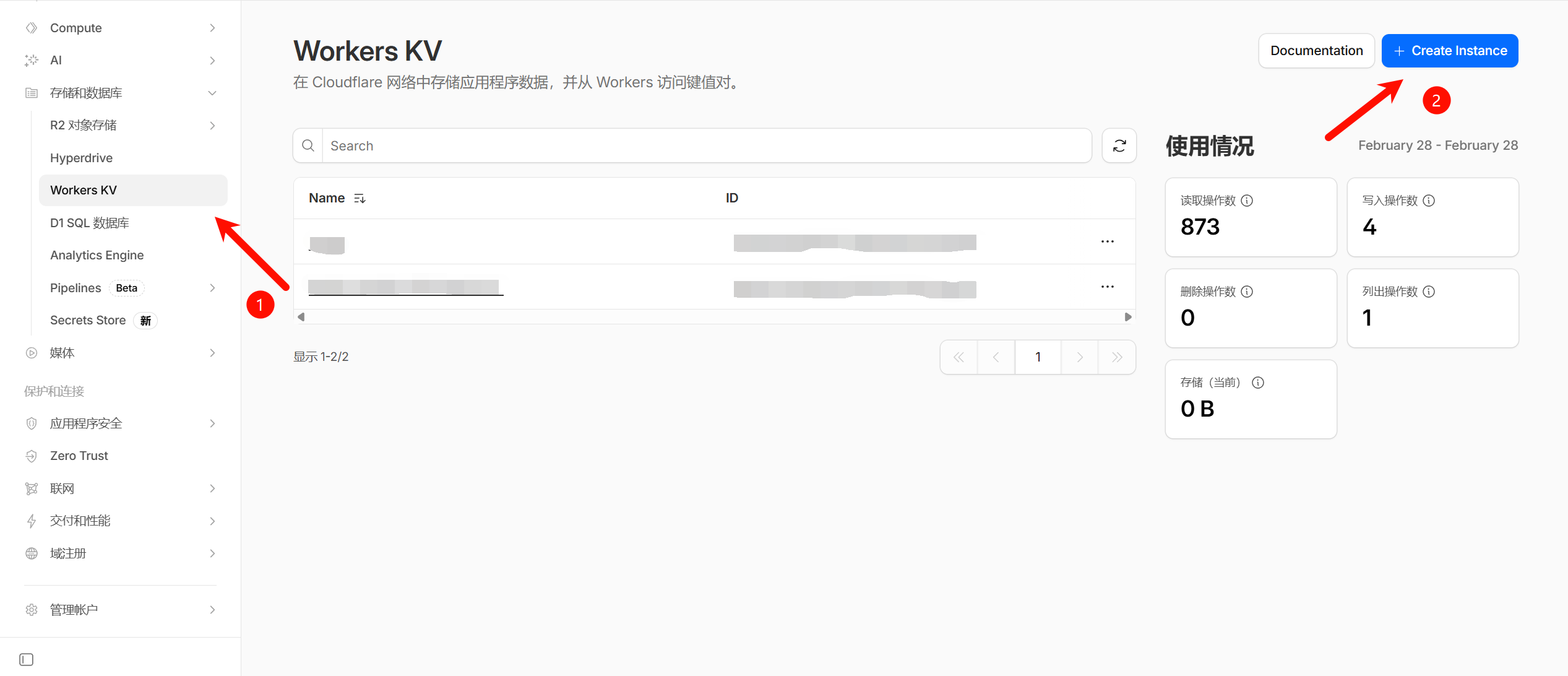
Task: Click info icon next to 写入操作数
Action: coord(1429,201)
